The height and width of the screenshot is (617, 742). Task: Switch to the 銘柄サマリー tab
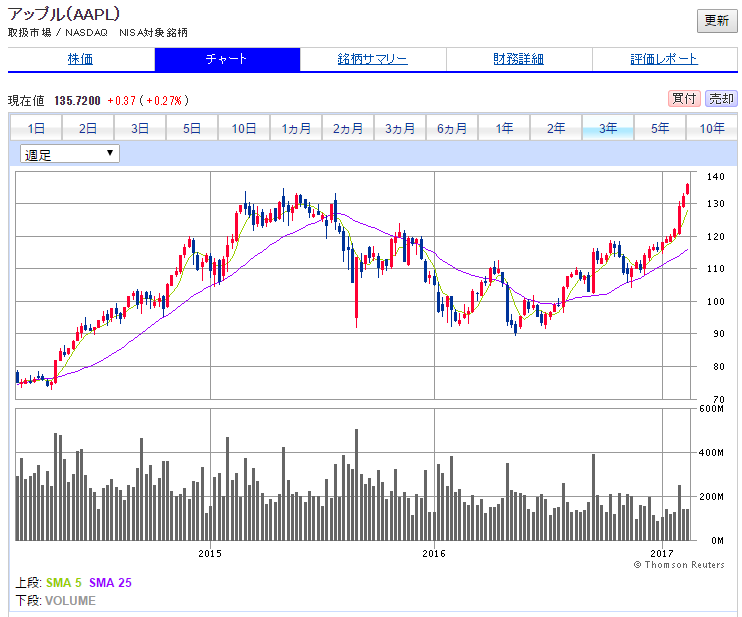(373, 59)
